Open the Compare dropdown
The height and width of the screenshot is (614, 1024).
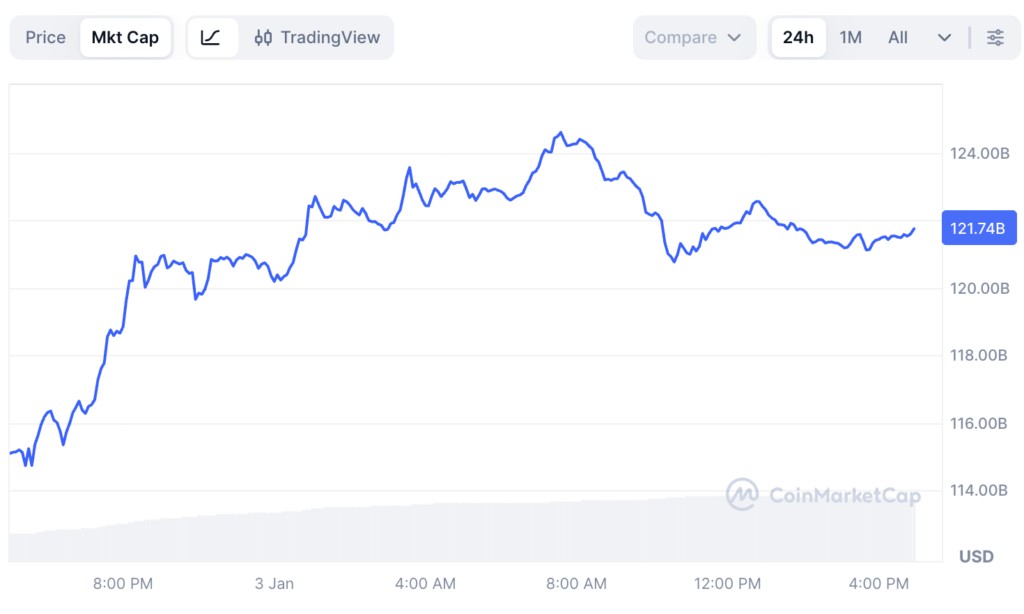694,37
